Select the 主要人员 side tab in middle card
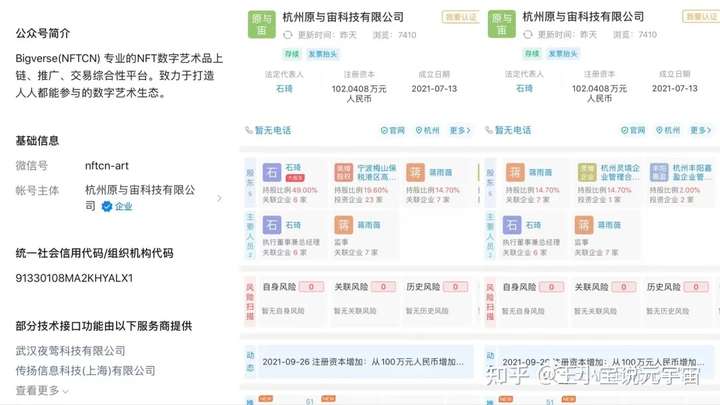The width and height of the screenshot is (720, 405). pyautogui.click(x=250, y=235)
